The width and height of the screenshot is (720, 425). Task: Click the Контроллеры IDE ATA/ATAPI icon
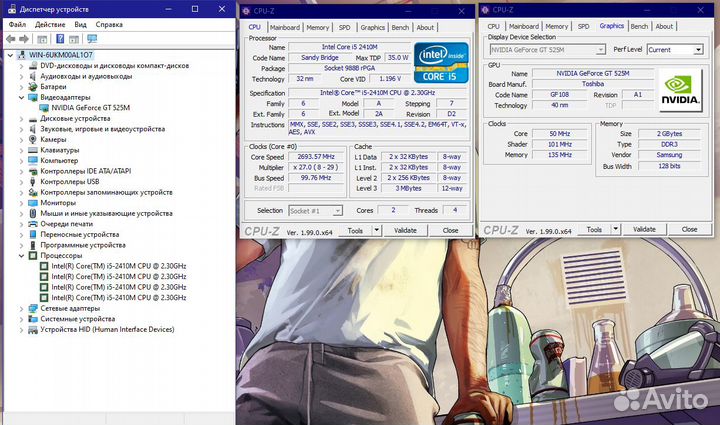coord(33,171)
